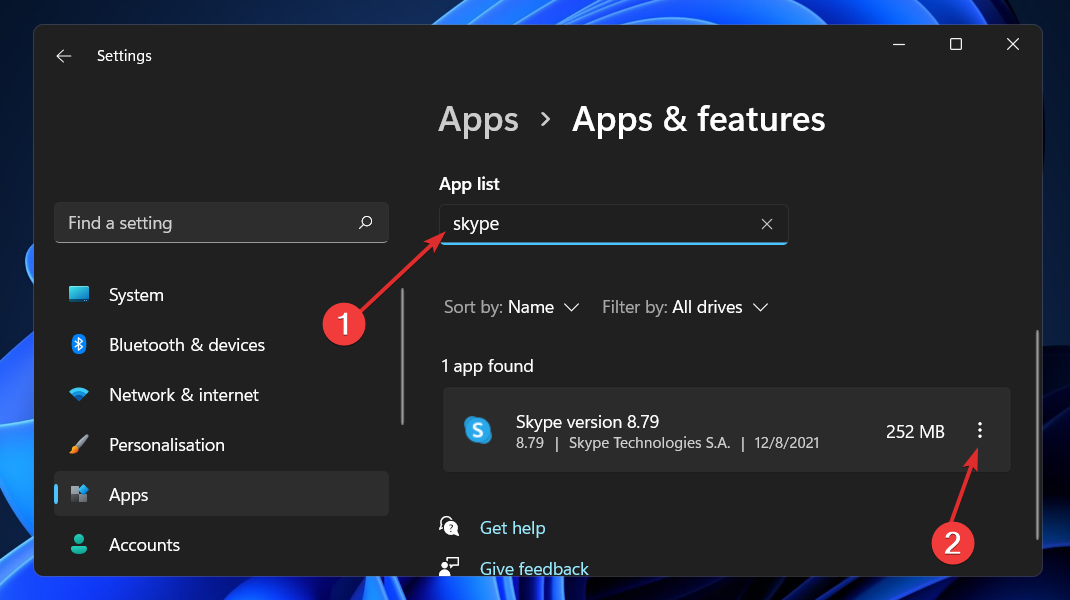Open Network & internet category

click(x=221, y=395)
